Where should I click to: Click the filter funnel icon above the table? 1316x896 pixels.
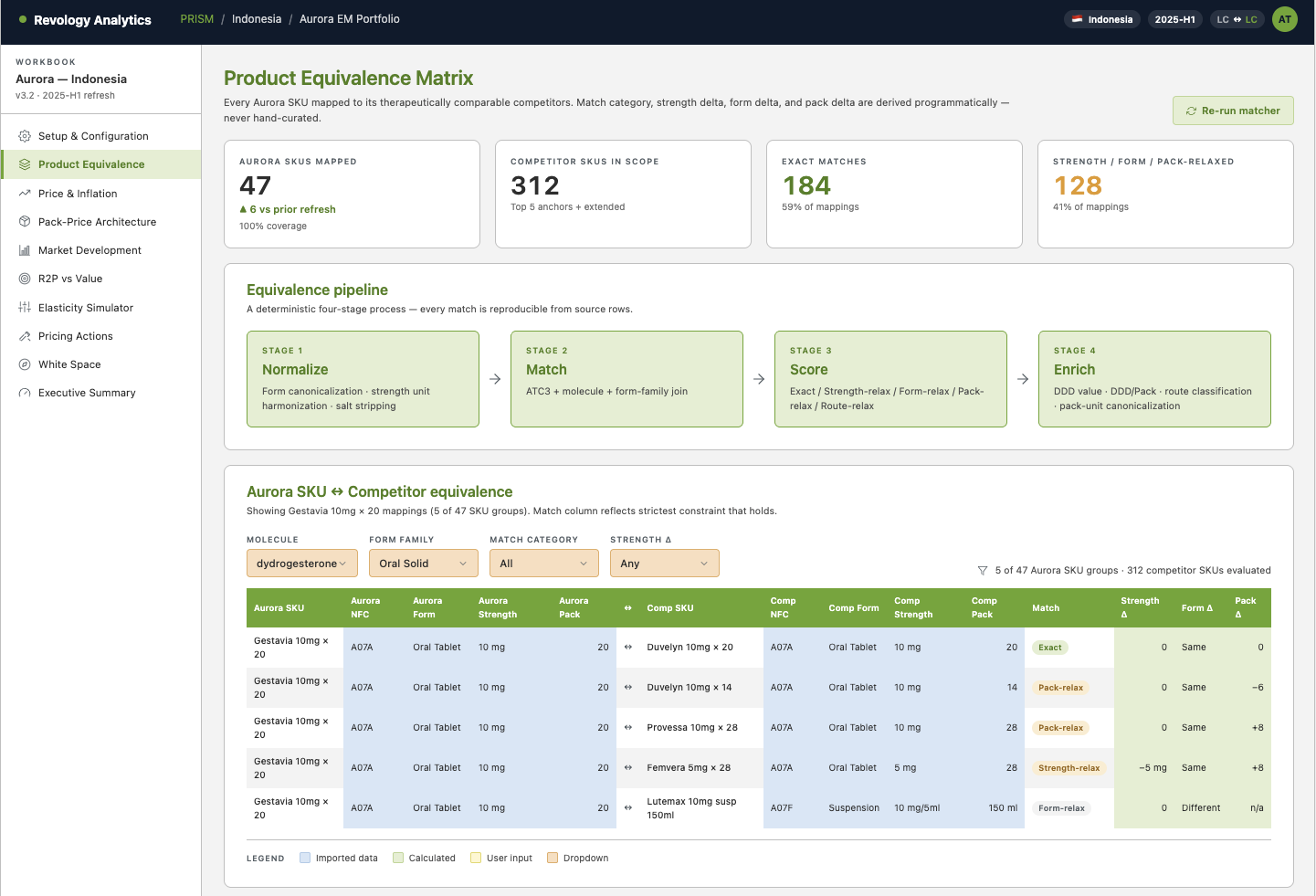(x=983, y=571)
